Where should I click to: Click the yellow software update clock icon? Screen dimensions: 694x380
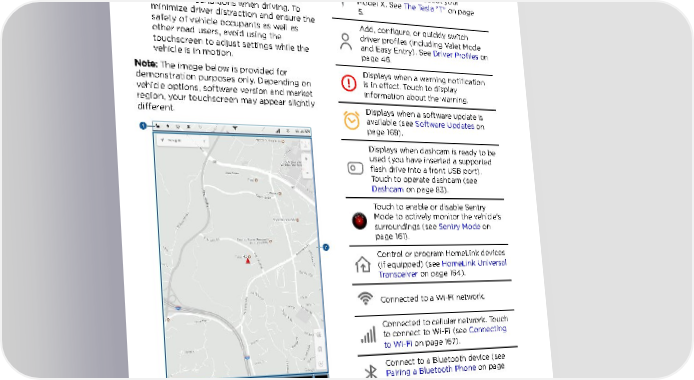coord(352,120)
